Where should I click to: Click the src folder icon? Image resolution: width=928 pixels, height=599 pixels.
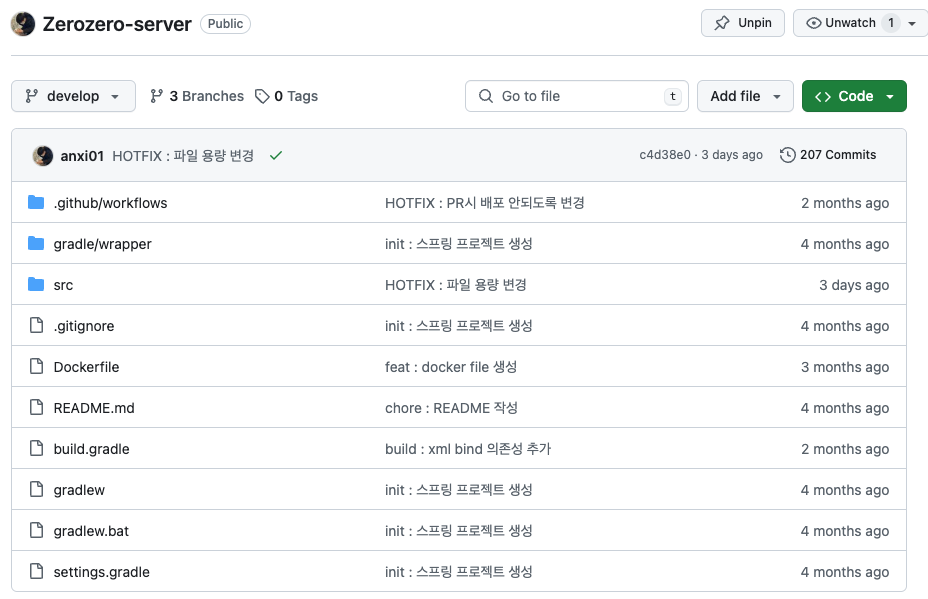tap(36, 284)
